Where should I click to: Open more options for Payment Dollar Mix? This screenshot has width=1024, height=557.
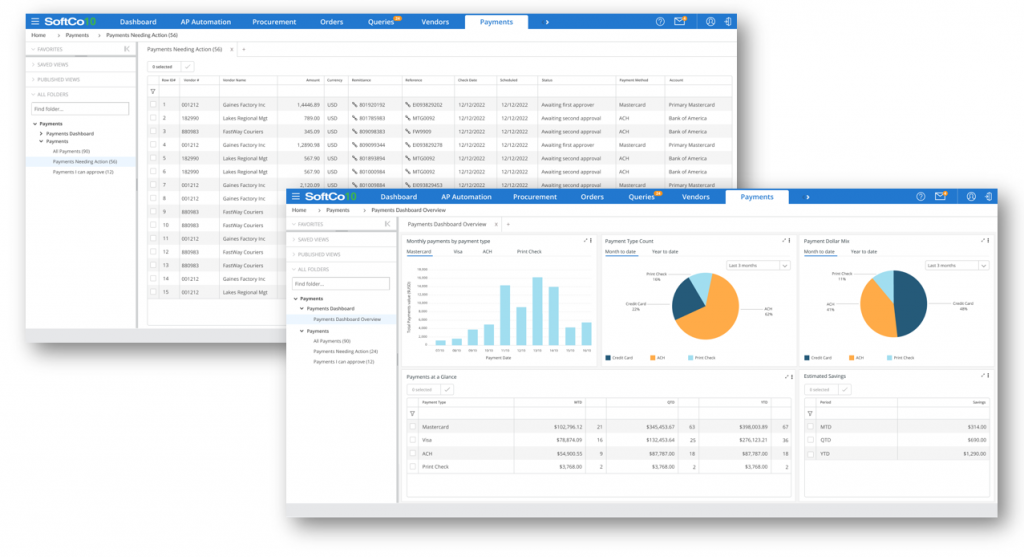tap(988, 240)
